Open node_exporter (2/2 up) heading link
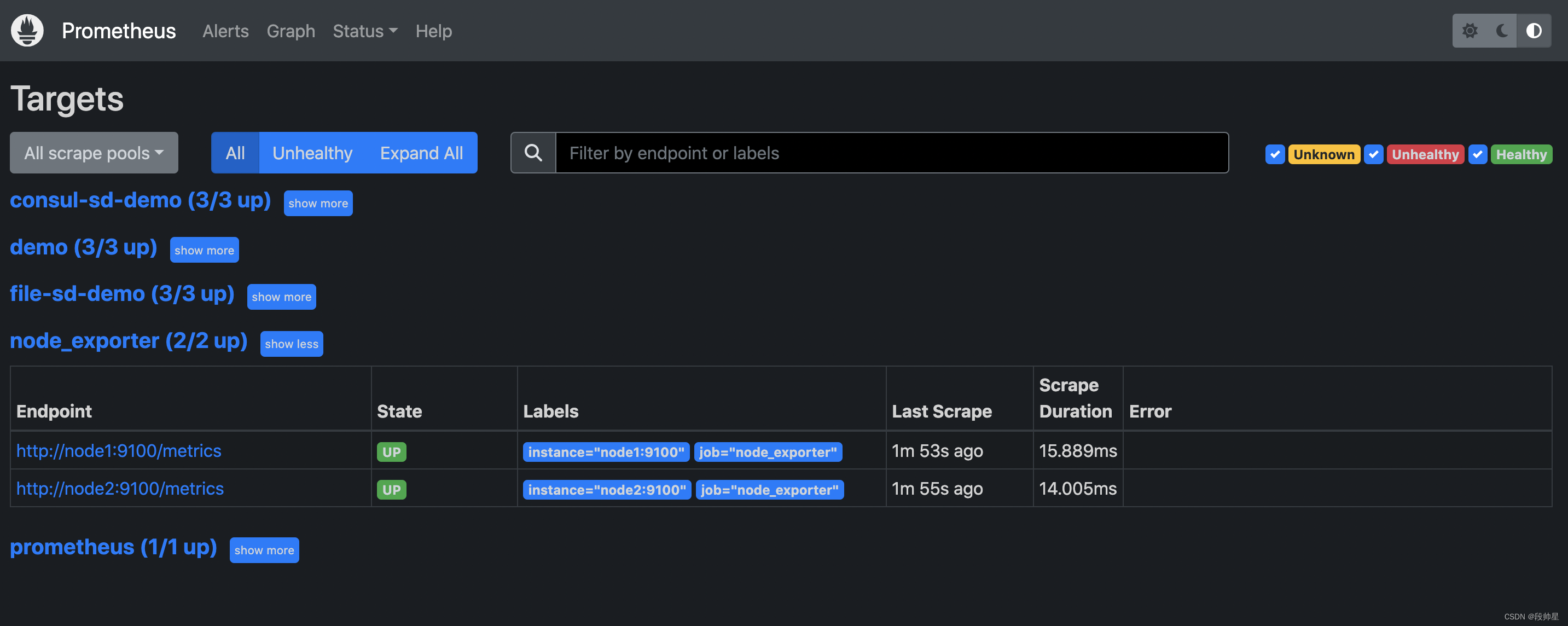 (x=129, y=340)
